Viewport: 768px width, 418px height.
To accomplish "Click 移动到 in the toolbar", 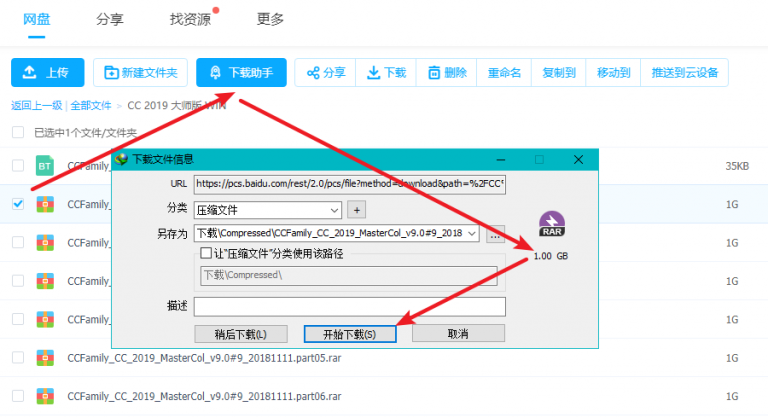I will click(613, 73).
